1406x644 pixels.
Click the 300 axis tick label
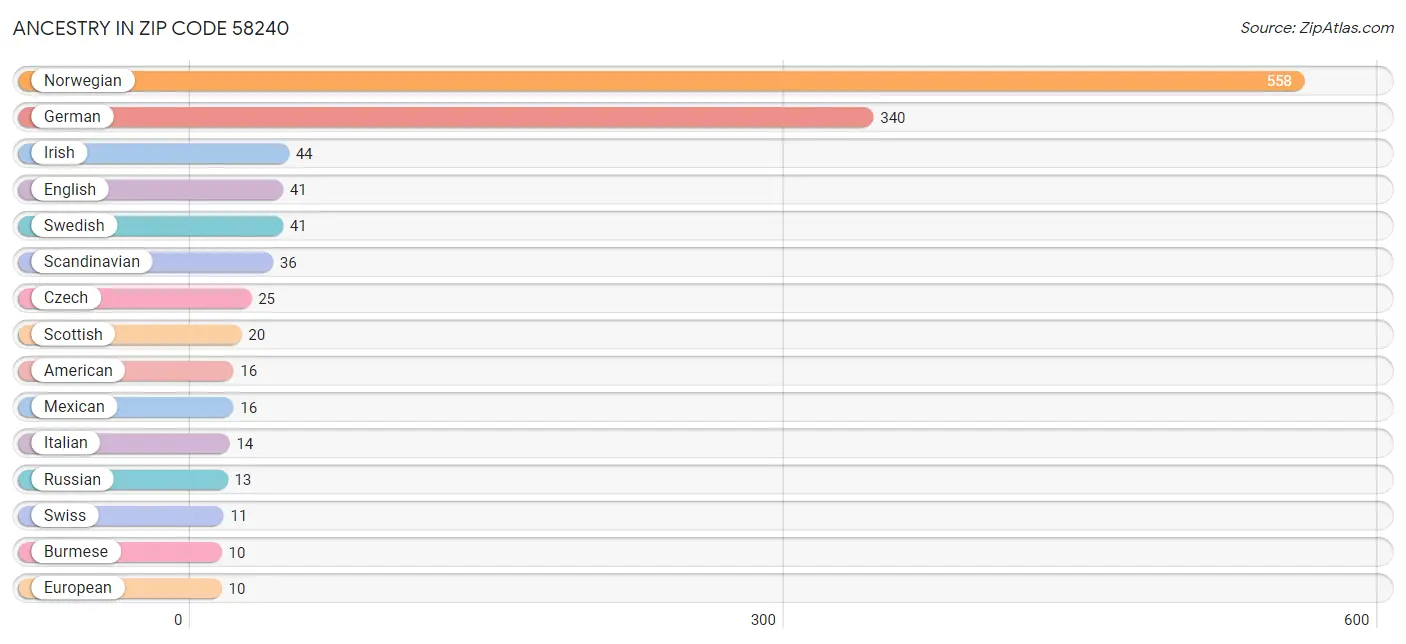pyautogui.click(x=763, y=620)
